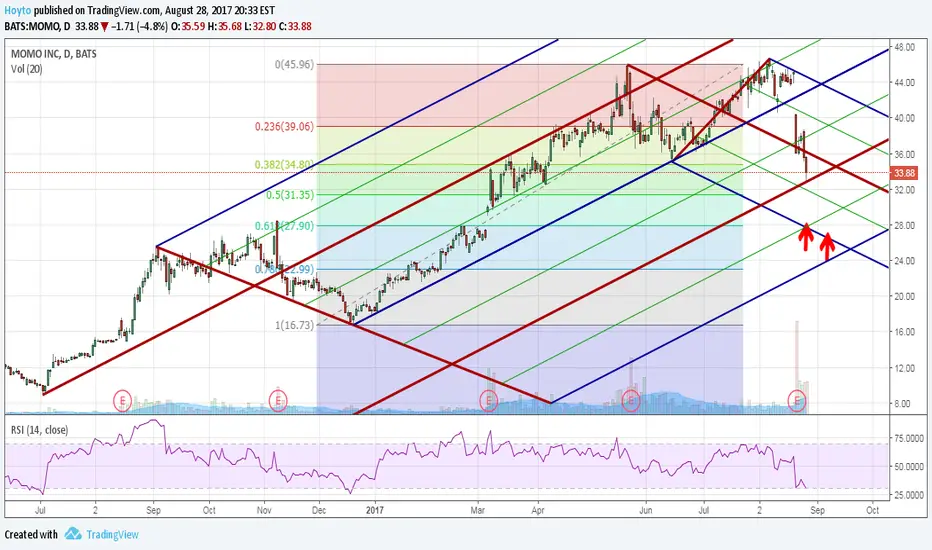Select the Vol (20) indicator legend

tap(27, 69)
